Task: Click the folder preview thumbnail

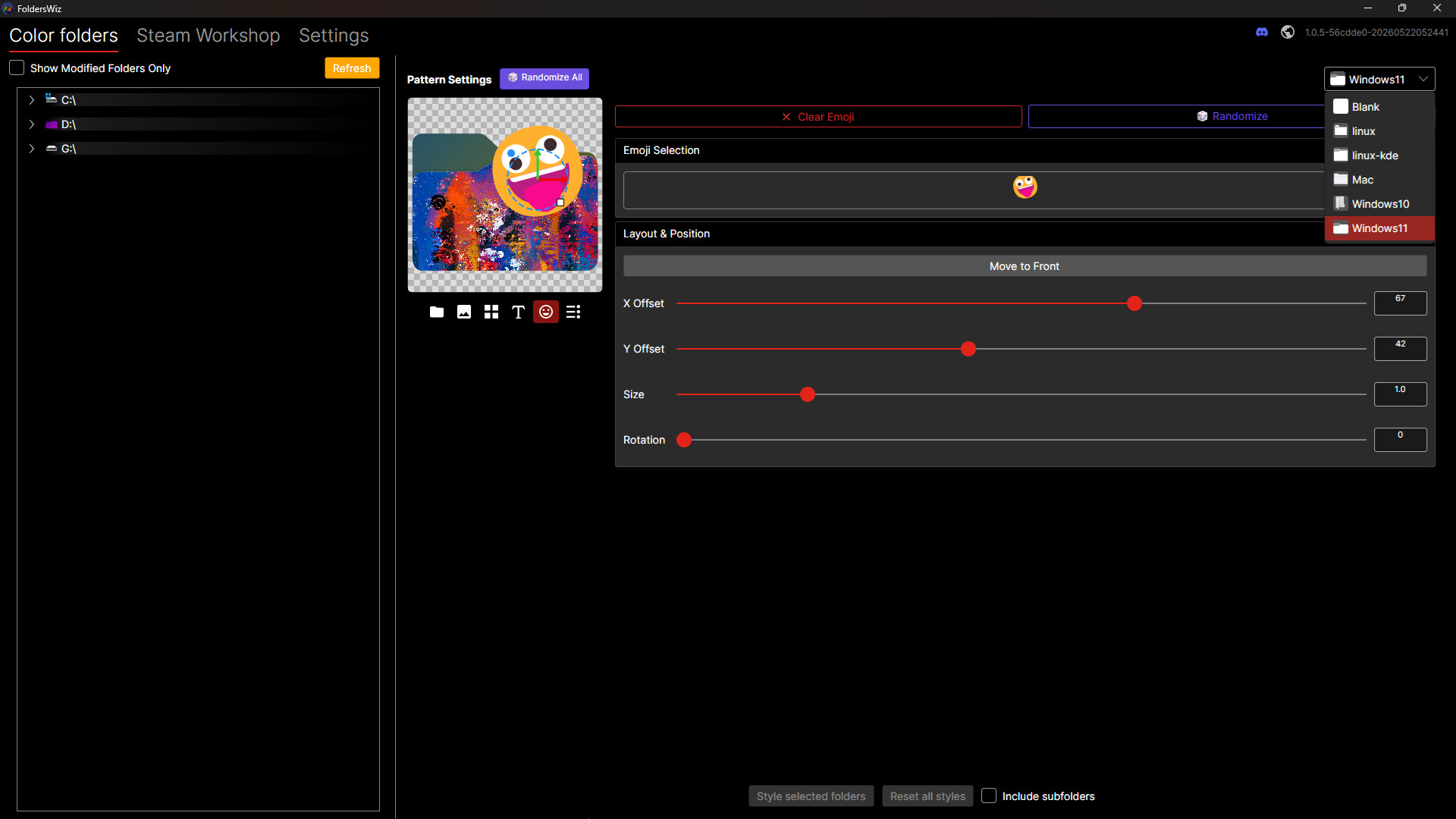Action: click(505, 195)
